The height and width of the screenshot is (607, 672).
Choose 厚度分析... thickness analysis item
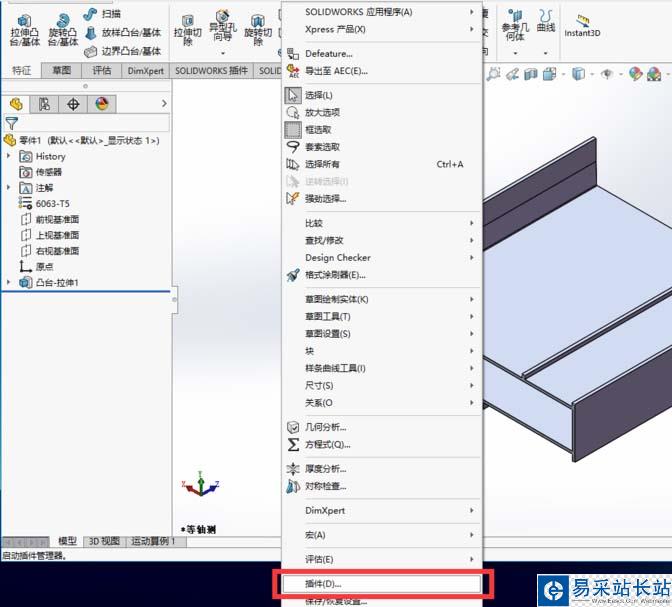[382, 469]
